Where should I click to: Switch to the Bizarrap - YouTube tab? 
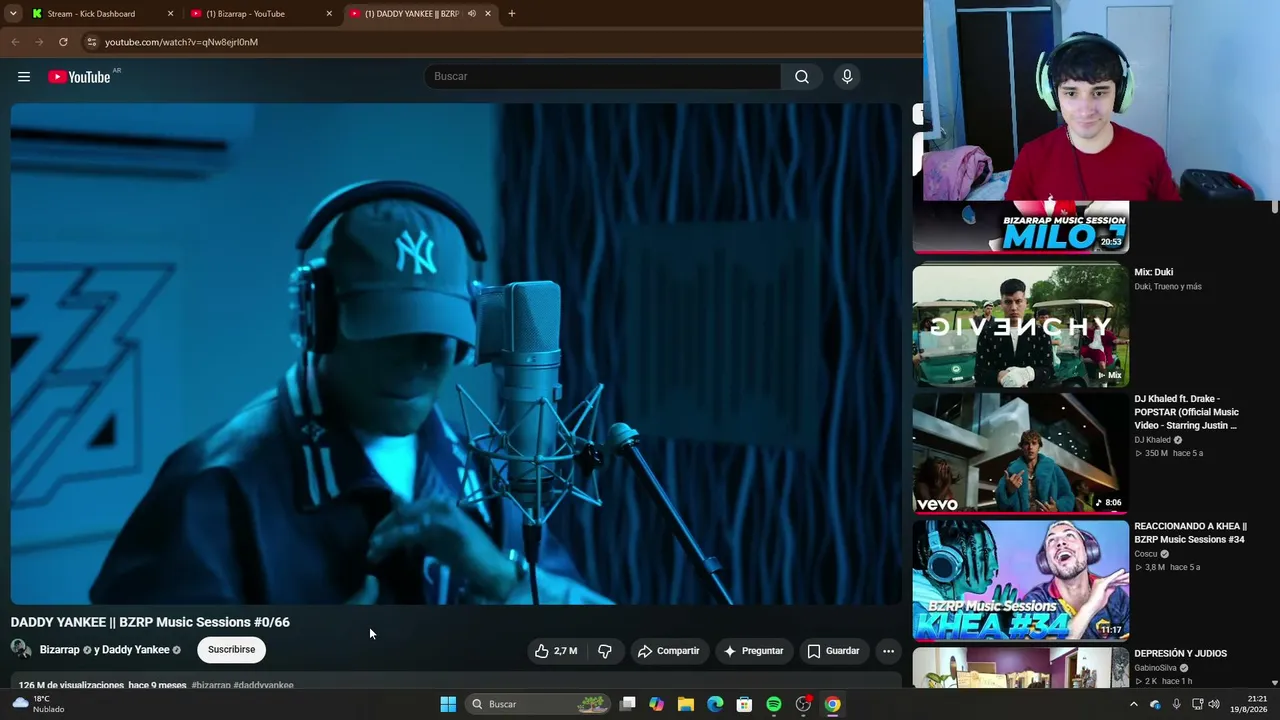pos(260,14)
